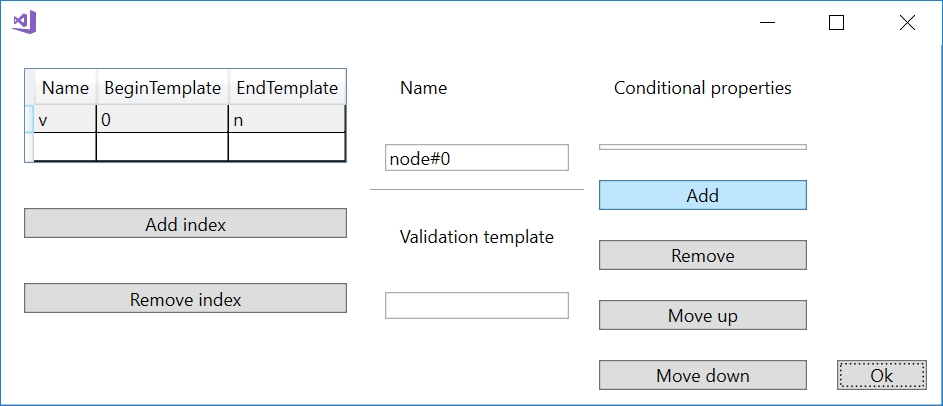This screenshot has width=943, height=406.
Task: Click the Move up button
Action: (702, 315)
